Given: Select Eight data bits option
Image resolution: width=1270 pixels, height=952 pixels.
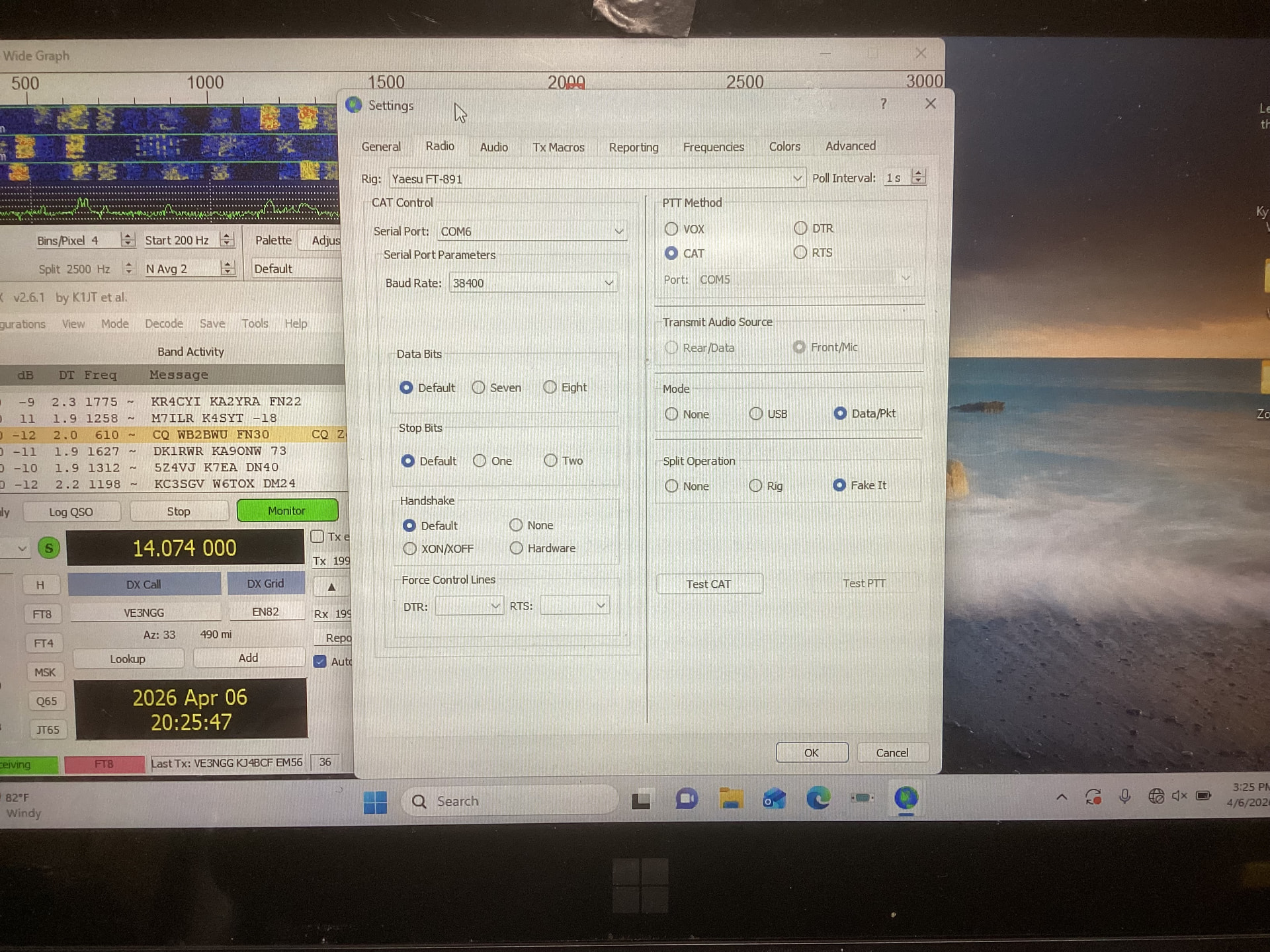Looking at the screenshot, I should pos(550,387).
